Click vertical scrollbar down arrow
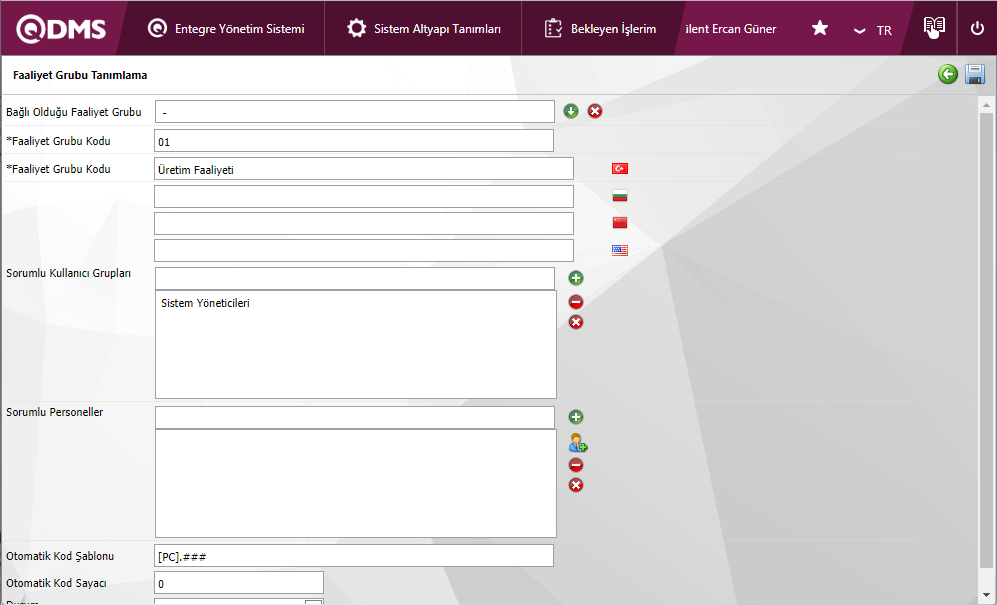 pyautogui.click(x=986, y=595)
